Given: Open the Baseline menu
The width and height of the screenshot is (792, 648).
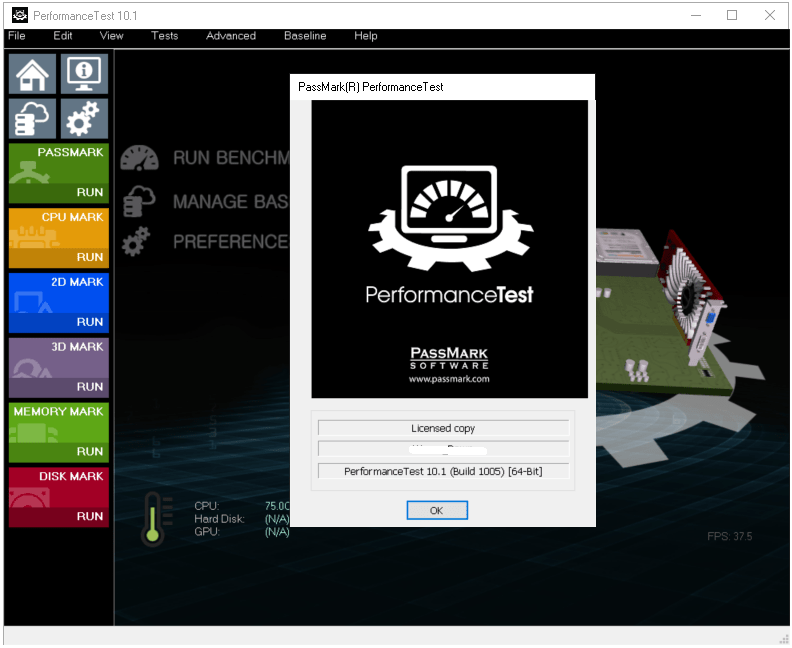Looking at the screenshot, I should click(x=305, y=36).
